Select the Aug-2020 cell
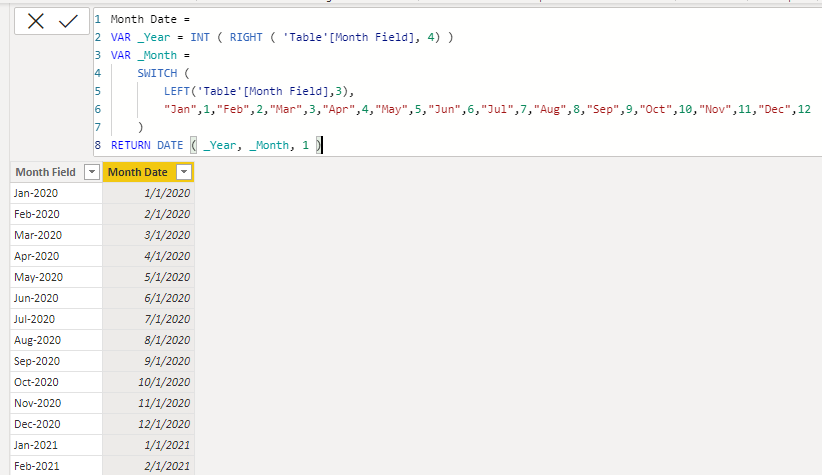This screenshot has width=822, height=475. 56,340
